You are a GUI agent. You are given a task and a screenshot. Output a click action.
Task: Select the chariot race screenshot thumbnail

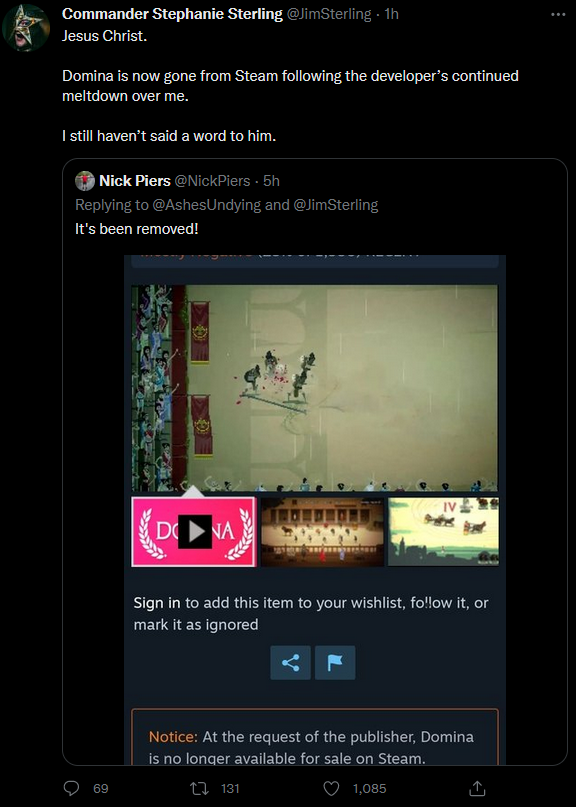click(x=443, y=532)
